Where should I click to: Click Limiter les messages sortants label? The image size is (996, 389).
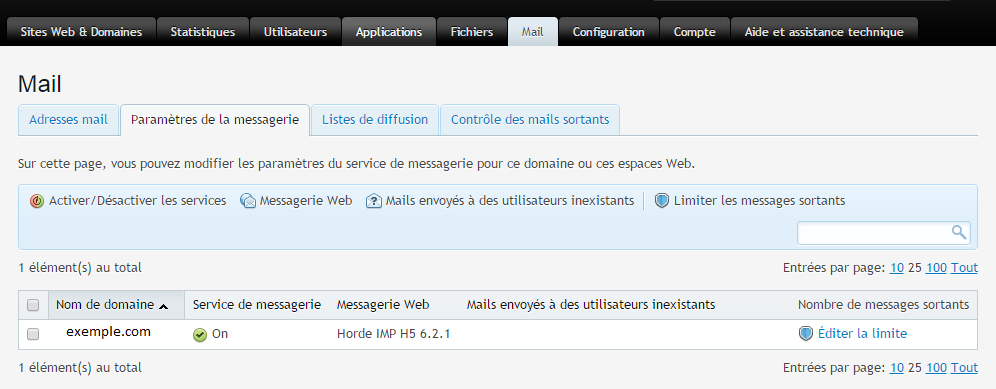pyautogui.click(x=759, y=201)
